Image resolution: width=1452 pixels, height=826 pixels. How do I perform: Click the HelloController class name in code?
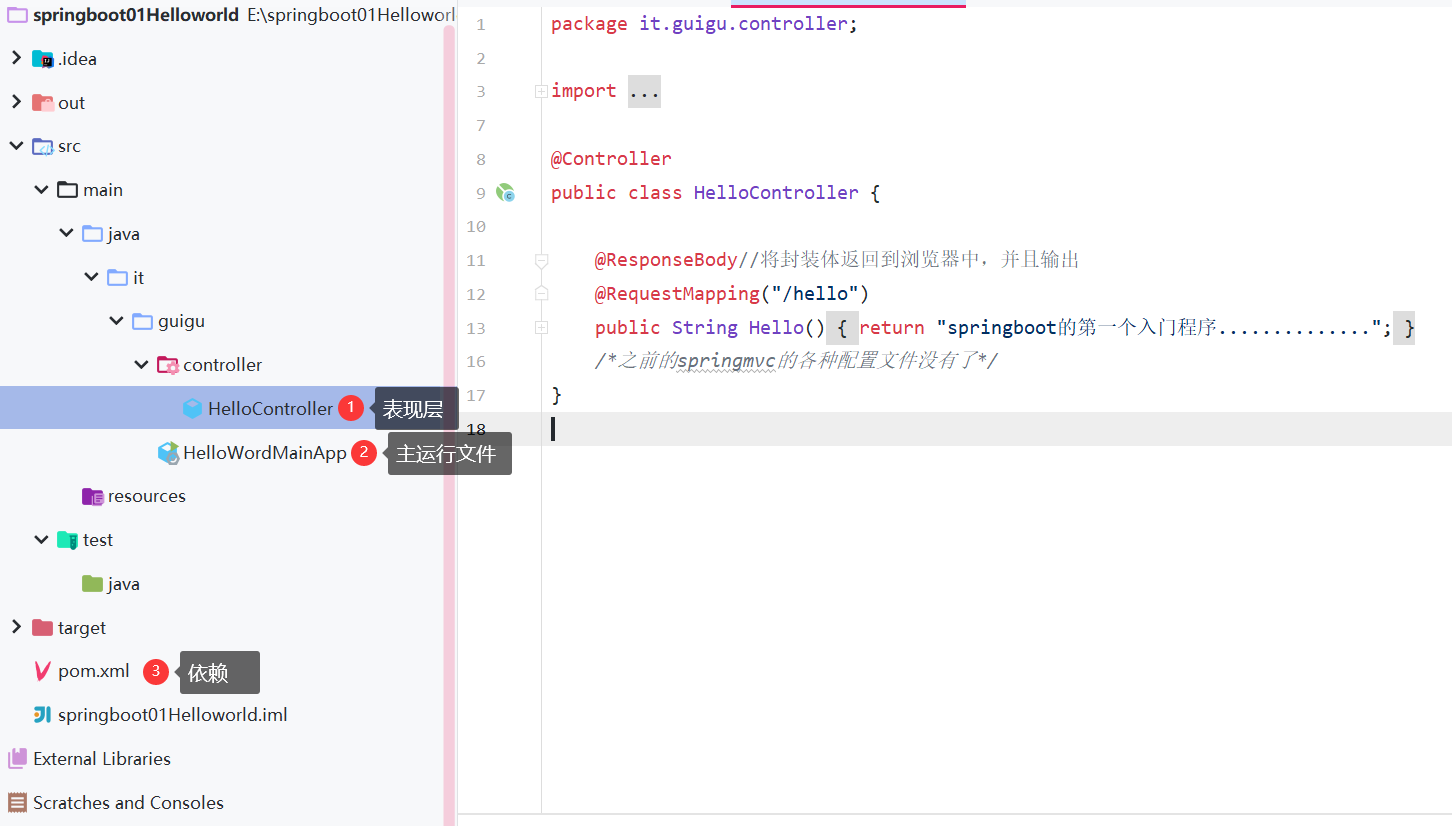pos(776,192)
